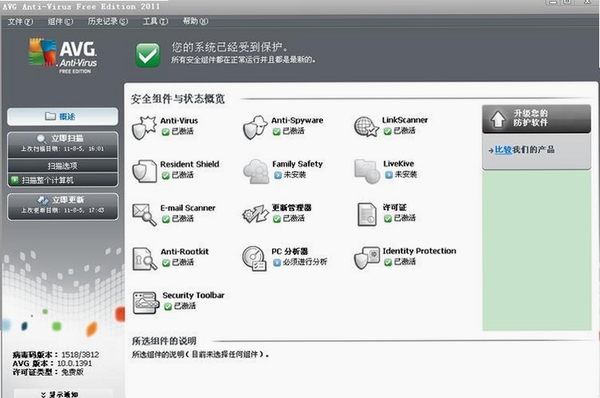600x398 pixels.
Task: Click the E-mail Scanner label
Action: pos(188,208)
